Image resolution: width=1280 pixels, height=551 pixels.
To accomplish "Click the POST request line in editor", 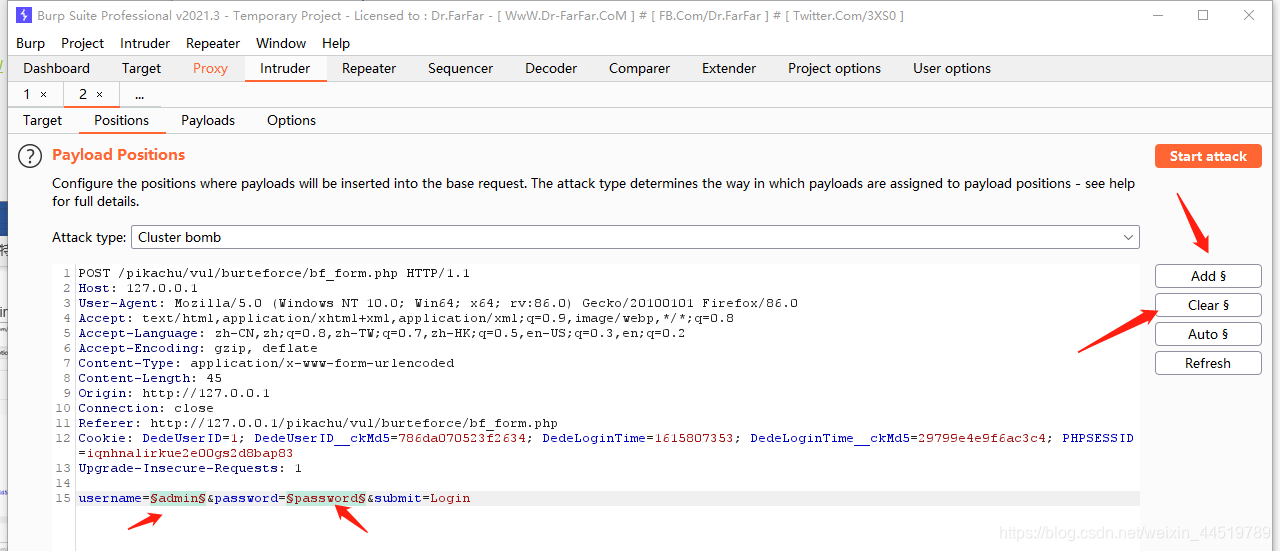I will [274, 273].
